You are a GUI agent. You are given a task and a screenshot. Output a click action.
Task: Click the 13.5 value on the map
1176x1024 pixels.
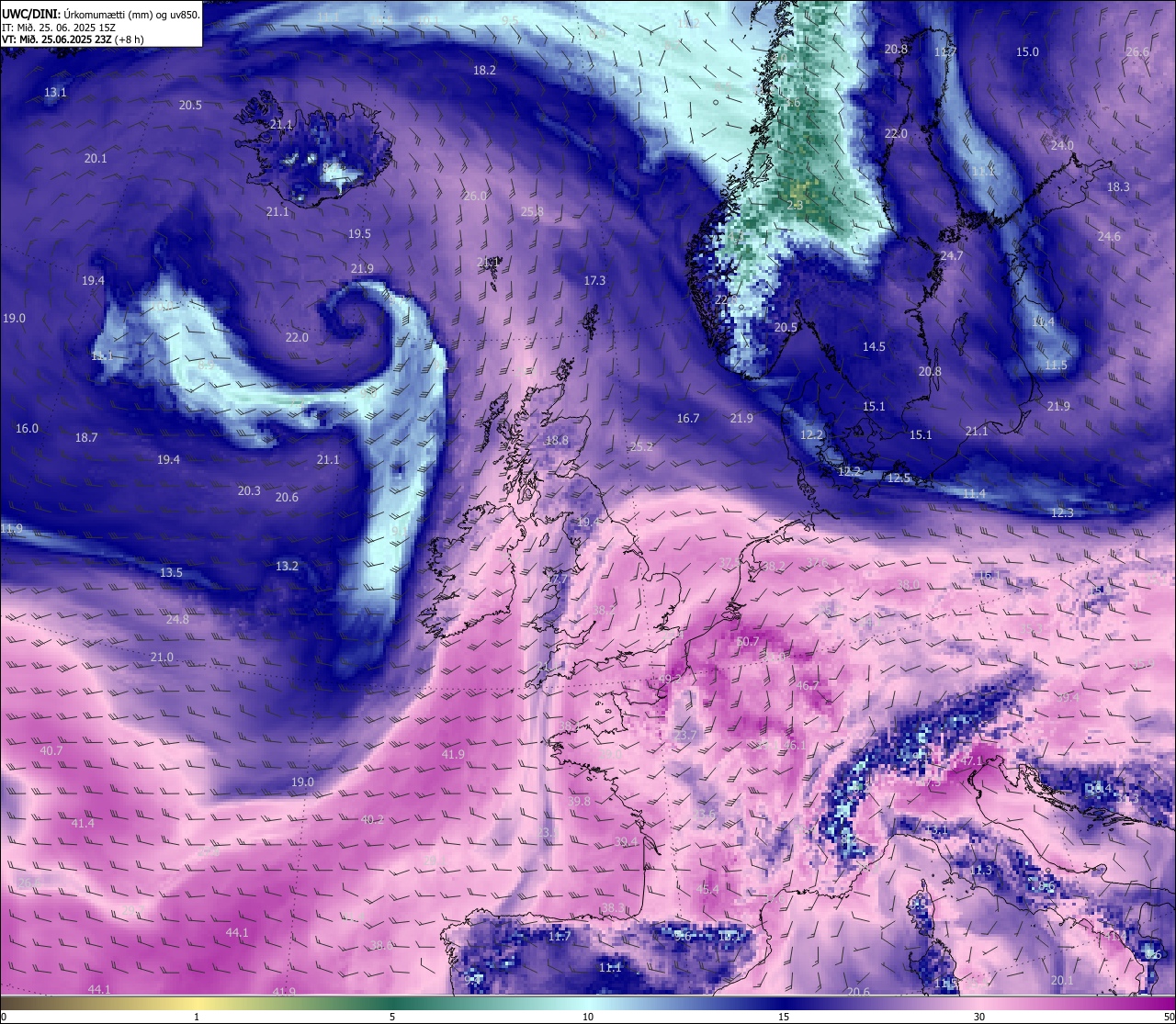tap(171, 573)
